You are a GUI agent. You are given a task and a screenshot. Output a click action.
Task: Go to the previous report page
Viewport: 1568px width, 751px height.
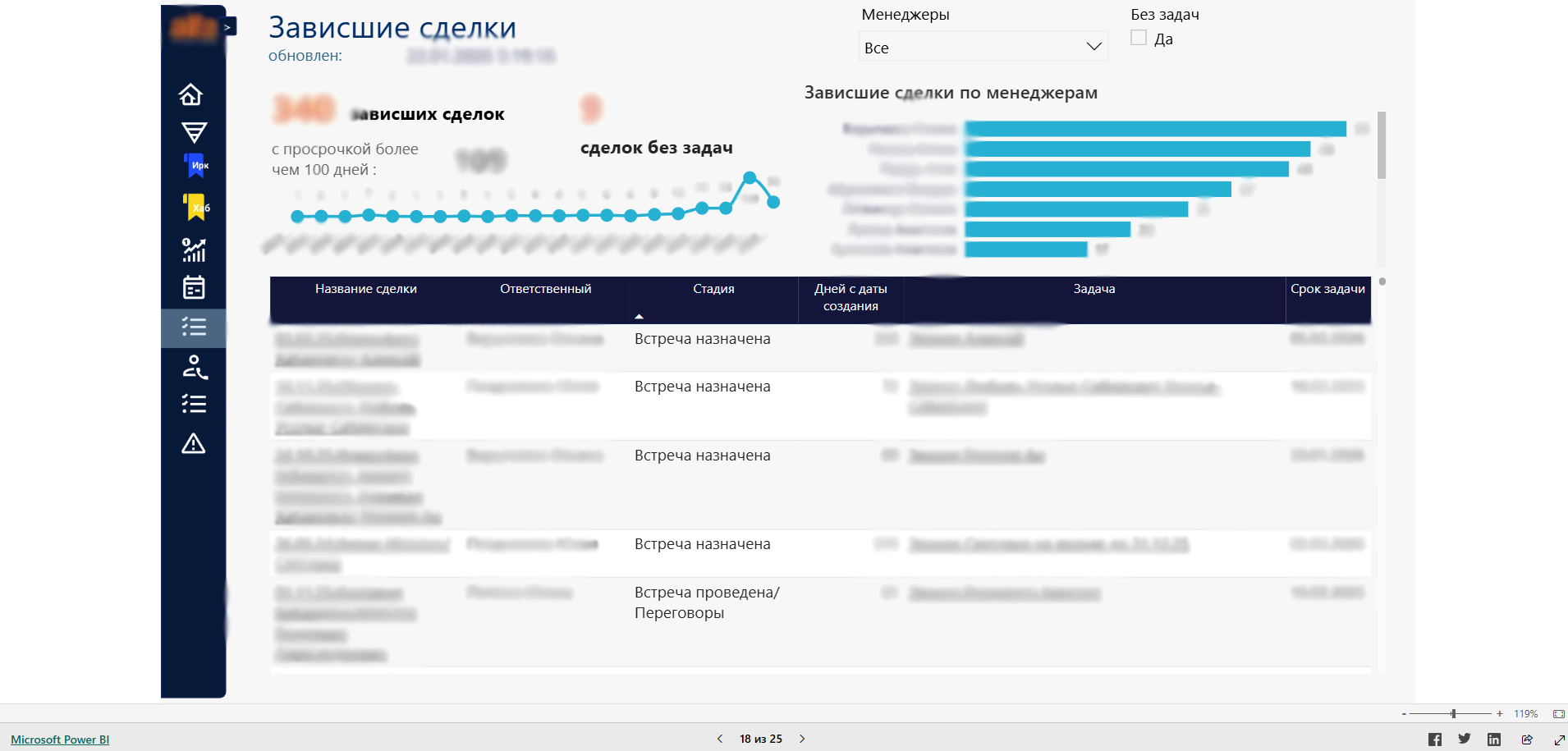tap(720, 739)
